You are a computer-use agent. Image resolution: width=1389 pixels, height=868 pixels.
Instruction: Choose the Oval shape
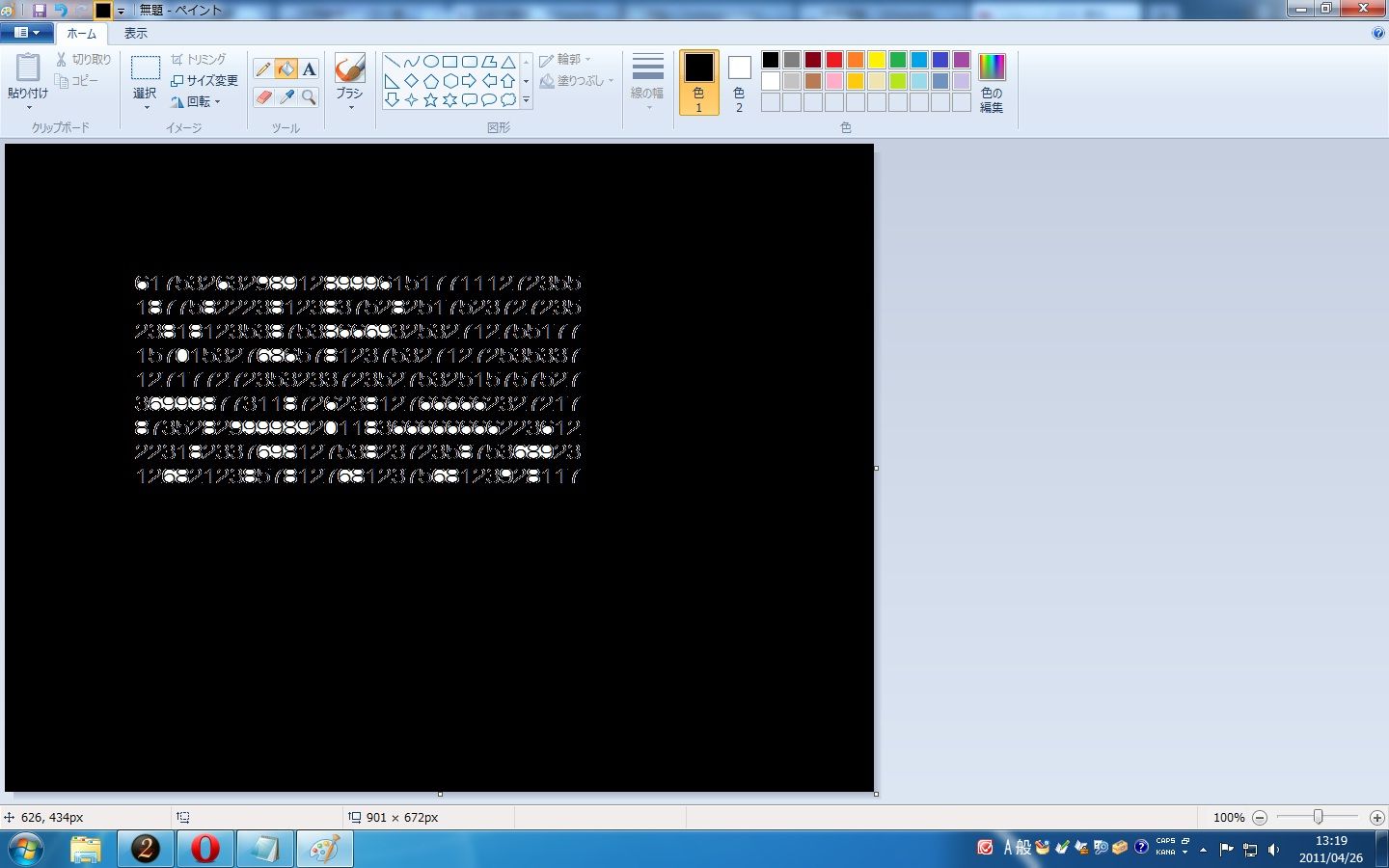pos(431,62)
